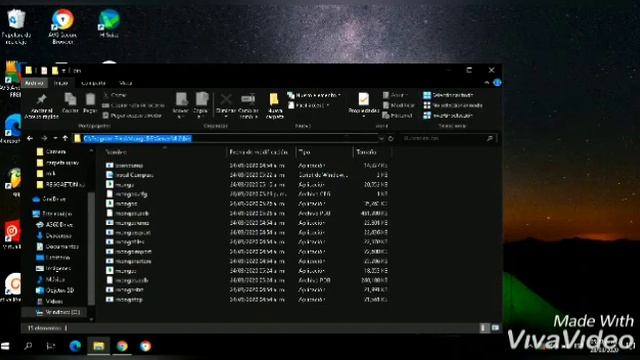Click Modificar in the ribbon

tap(398, 105)
